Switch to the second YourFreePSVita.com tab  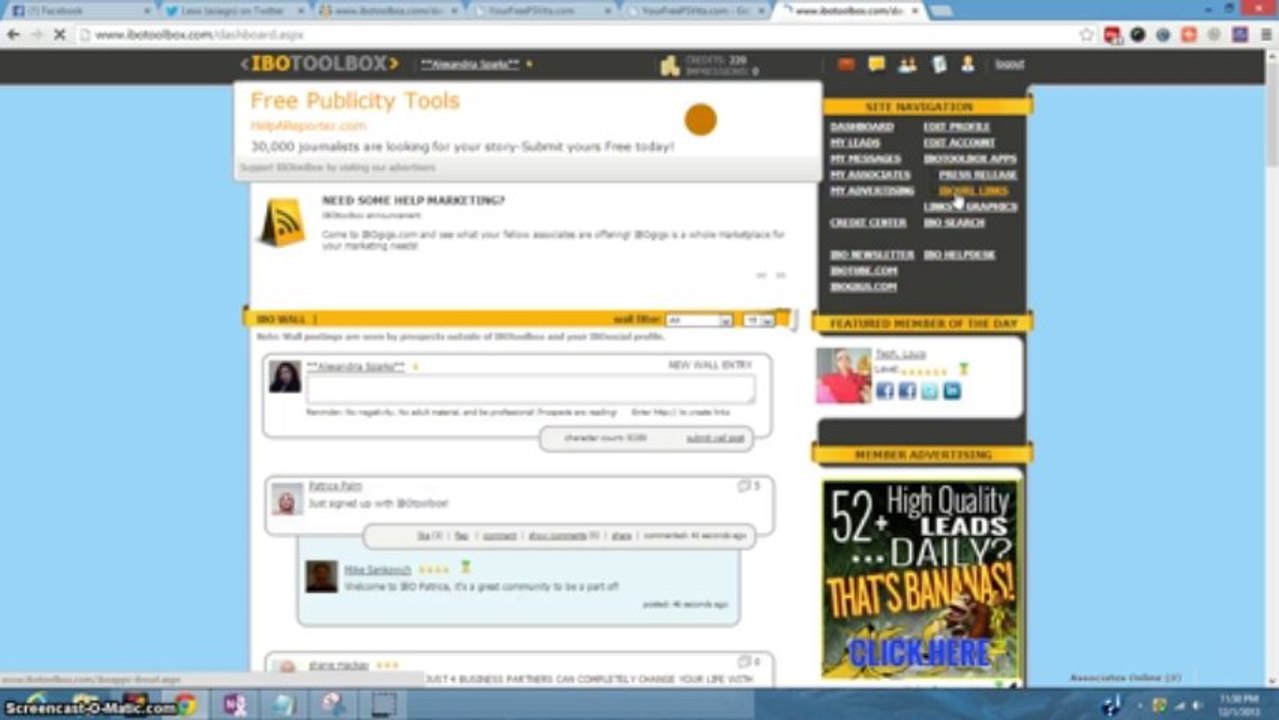698,10
